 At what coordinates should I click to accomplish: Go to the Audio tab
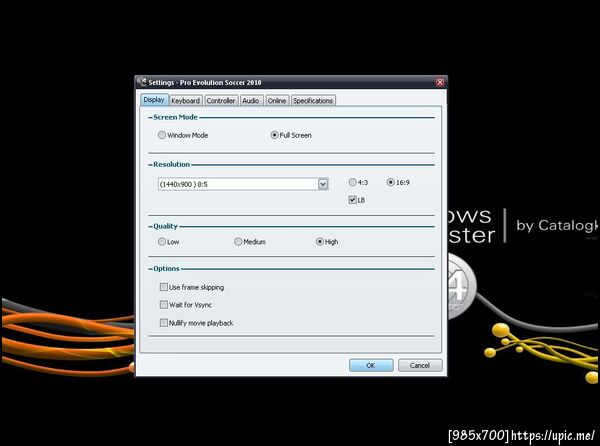point(251,101)
